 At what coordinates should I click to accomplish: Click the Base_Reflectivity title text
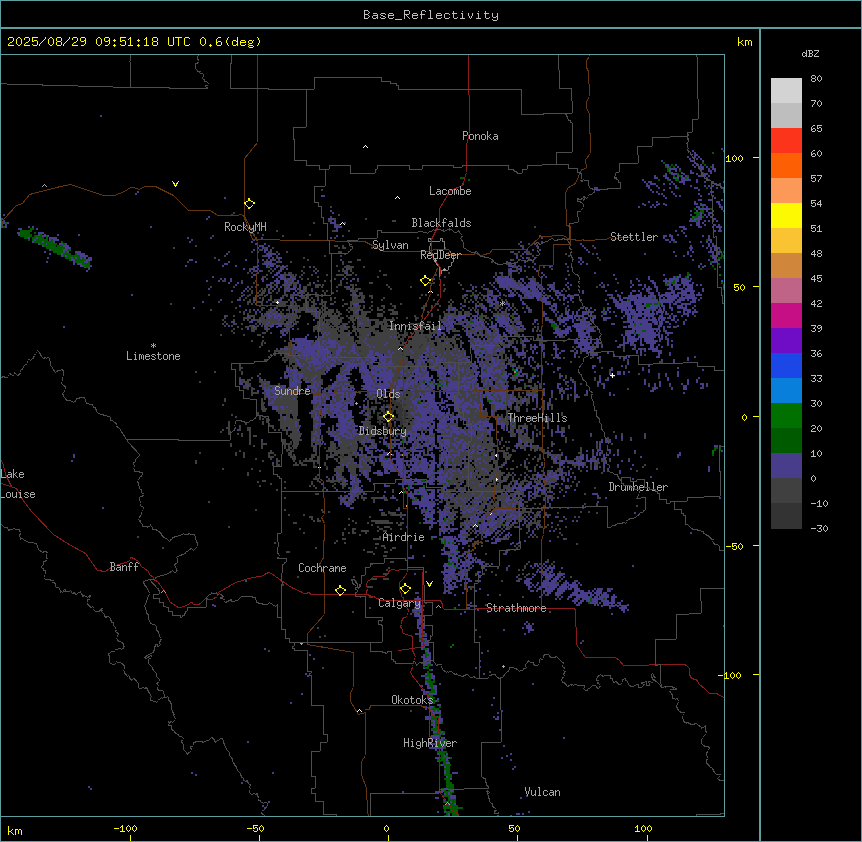(x=431, y=15)
